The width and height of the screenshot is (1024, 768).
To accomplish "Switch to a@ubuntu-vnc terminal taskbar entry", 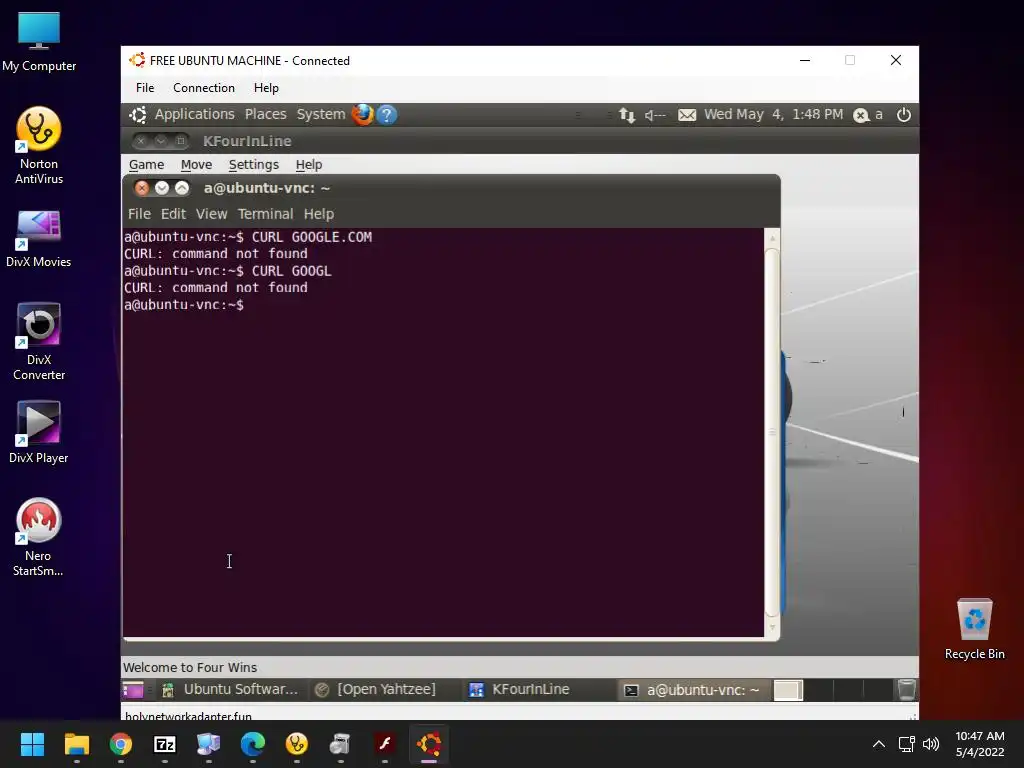I will click(x=692, y=690).
